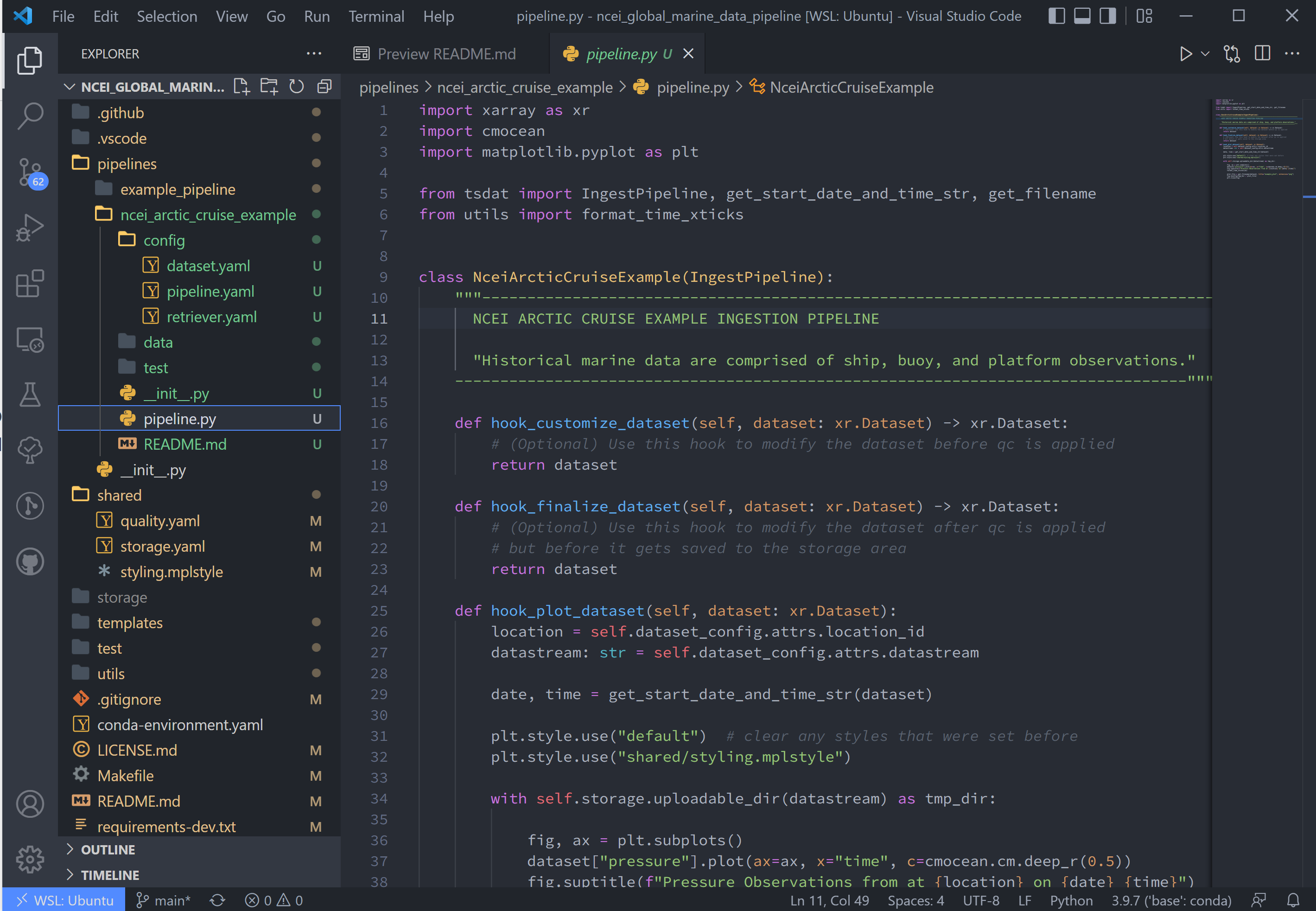This screenshot has width=1316, height=911.
Task: Click the New File icon in Explorer
Action: click(242, 87)
